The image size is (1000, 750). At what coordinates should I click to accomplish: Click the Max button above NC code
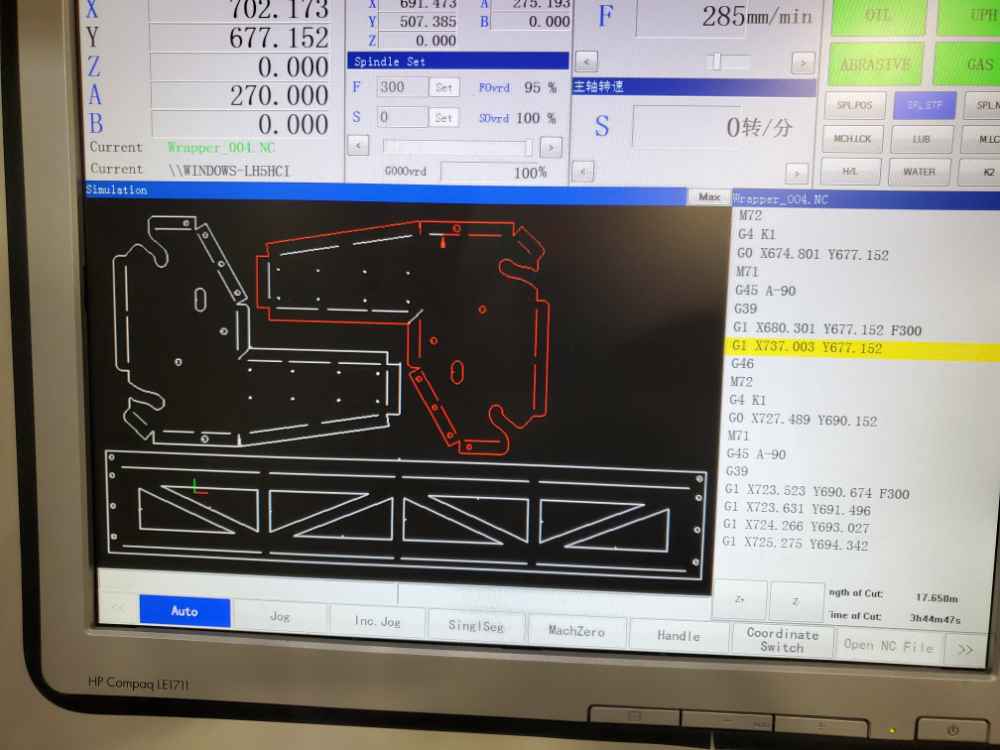pos(709,197)
